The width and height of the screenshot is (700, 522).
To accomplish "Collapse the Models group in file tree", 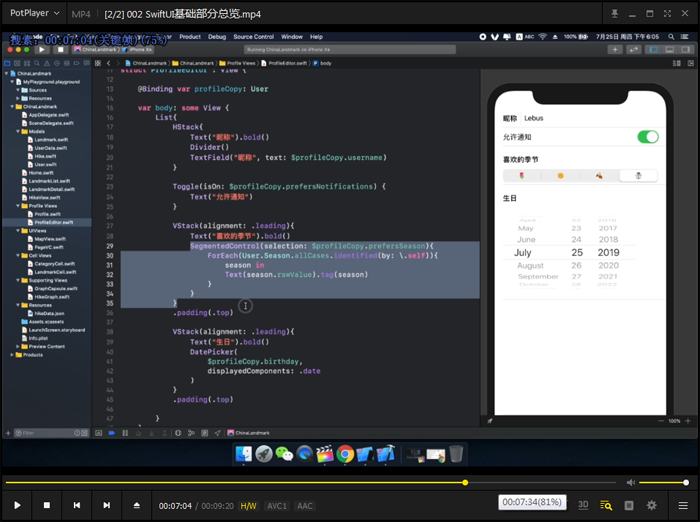I will [x=18, y=131].
